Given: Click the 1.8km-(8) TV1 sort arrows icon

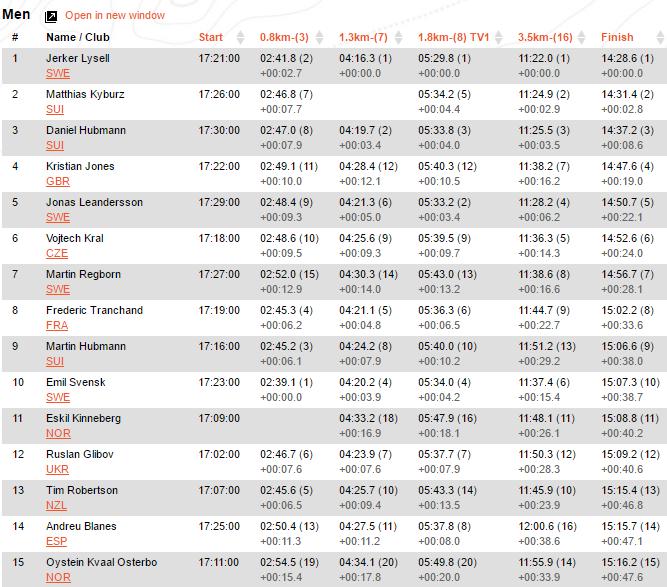Looking at the screenshot, I should click(x=499, y=37).
